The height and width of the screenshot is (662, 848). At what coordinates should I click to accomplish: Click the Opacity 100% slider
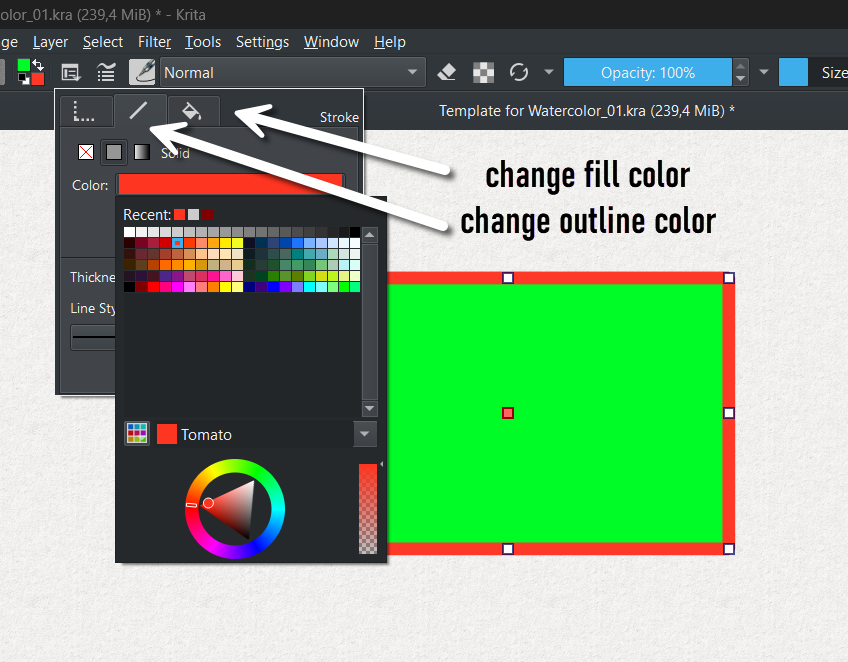648,72
